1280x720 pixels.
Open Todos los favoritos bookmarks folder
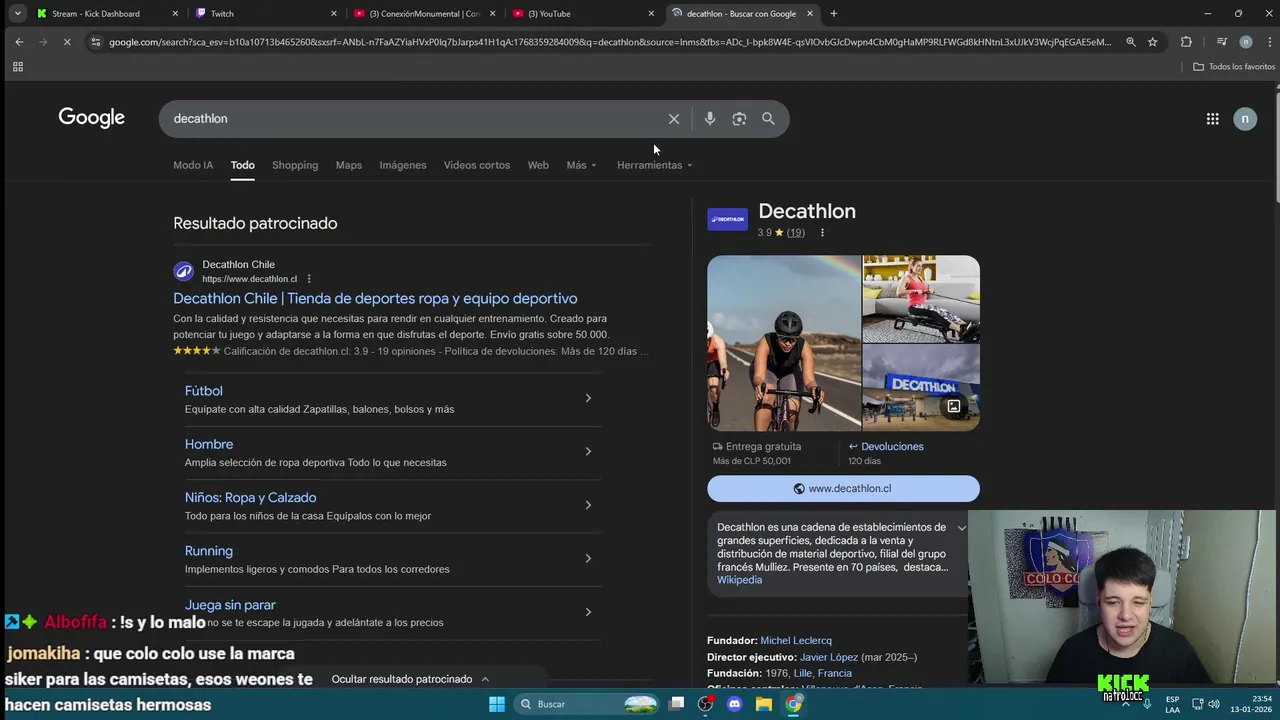[1234, 67]
